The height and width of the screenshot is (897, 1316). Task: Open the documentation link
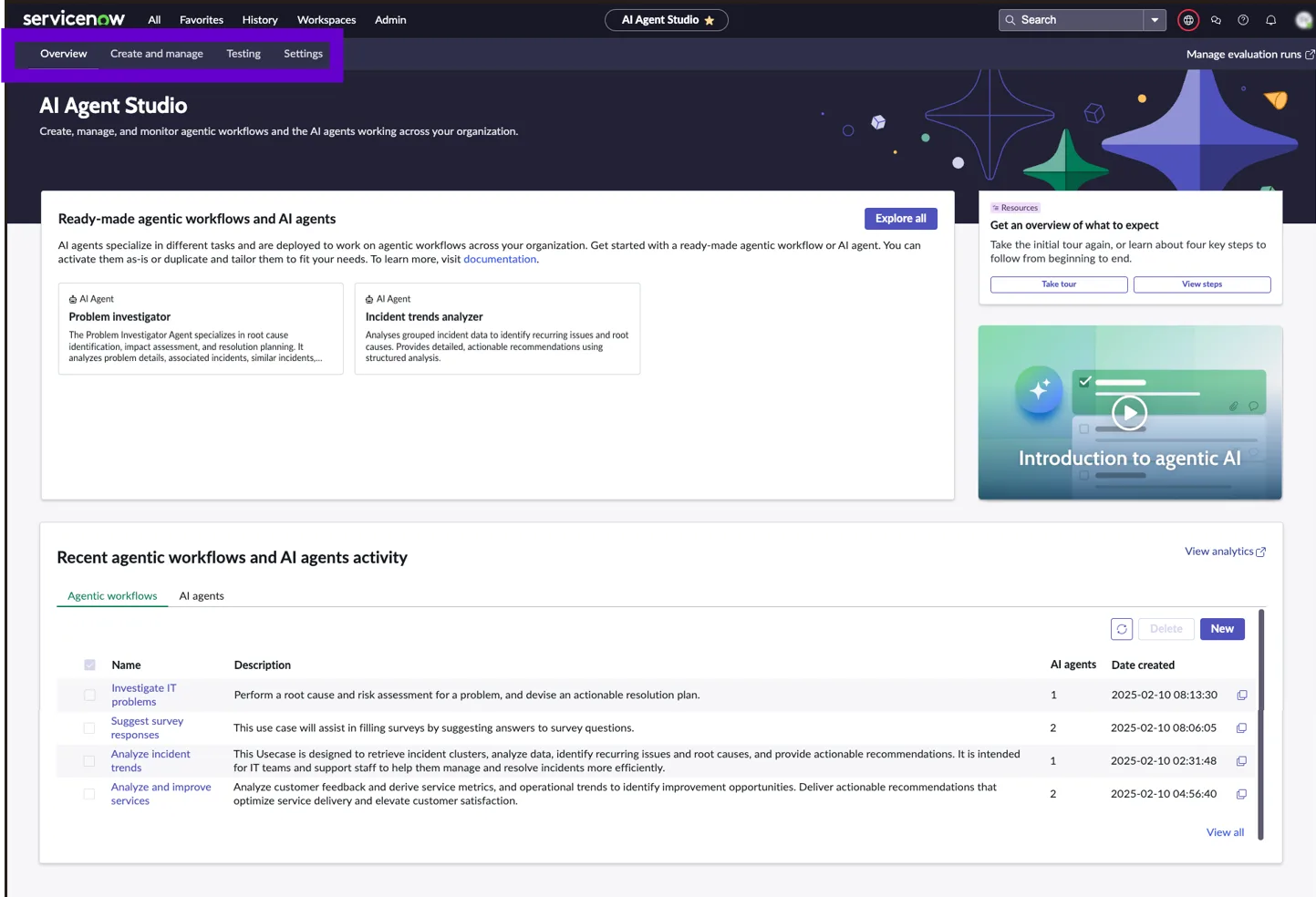(500, 260)
